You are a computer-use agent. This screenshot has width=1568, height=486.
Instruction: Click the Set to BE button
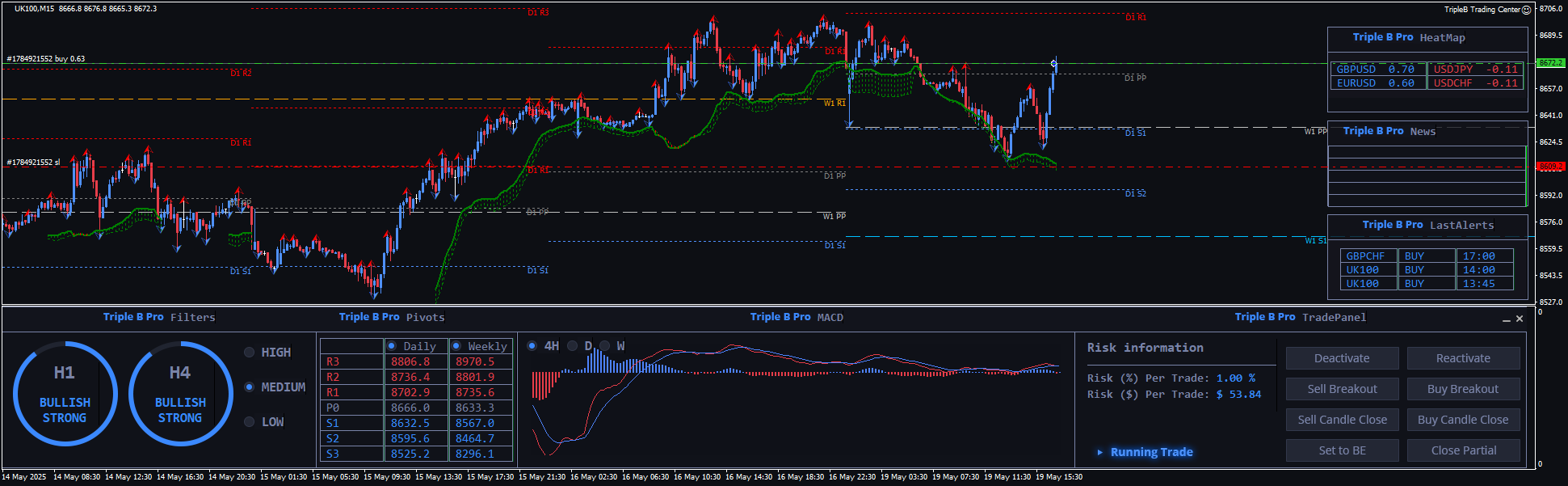[1342, 450]
